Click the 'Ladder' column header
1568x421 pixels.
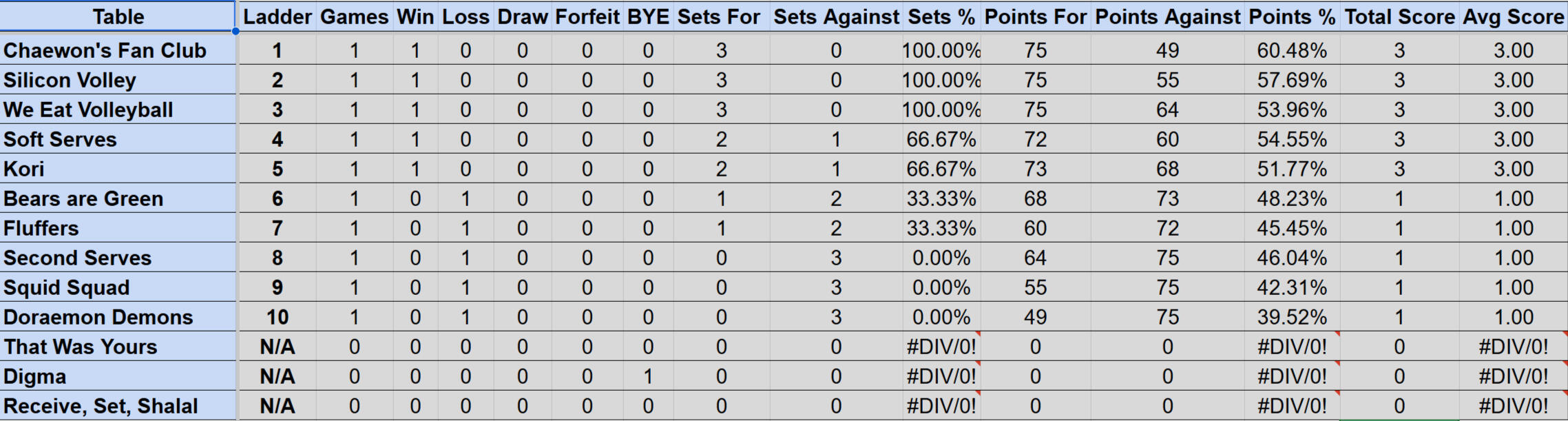[x=278, y=17]
